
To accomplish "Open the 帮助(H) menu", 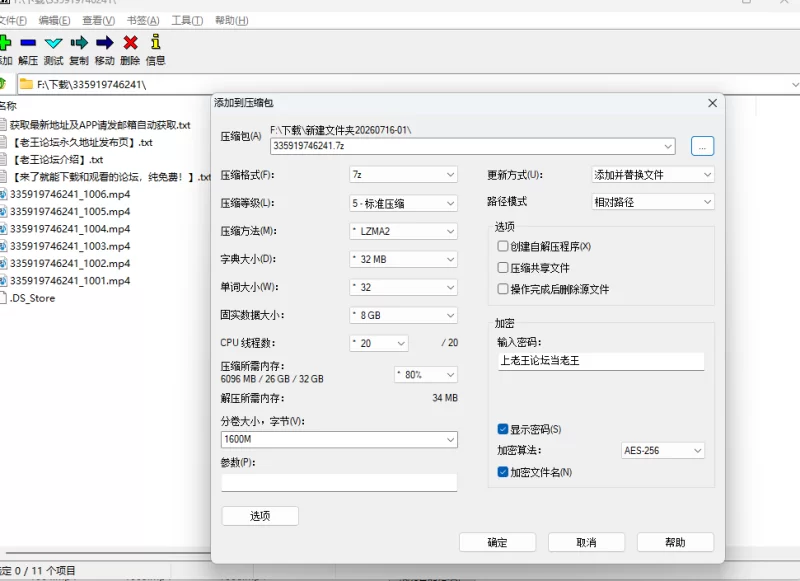I will coord(232,20).
